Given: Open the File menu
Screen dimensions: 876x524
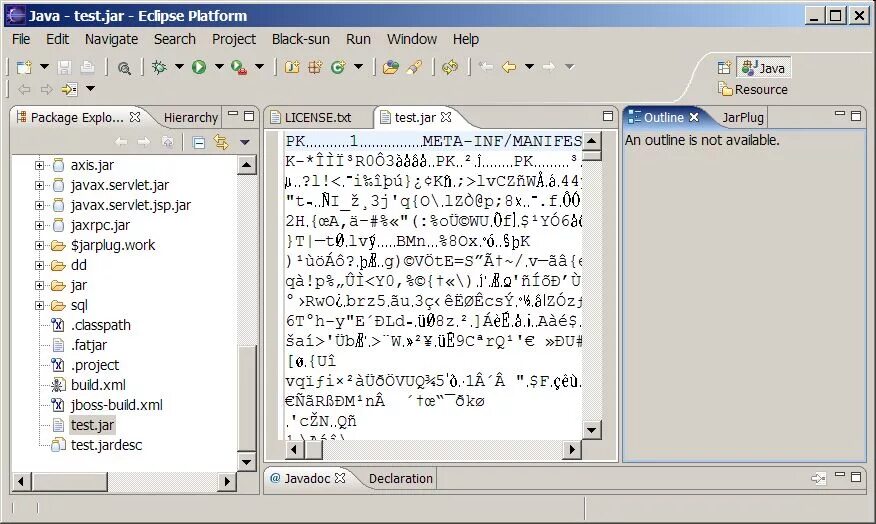Looking at the screenshot, I should (21, 39).
